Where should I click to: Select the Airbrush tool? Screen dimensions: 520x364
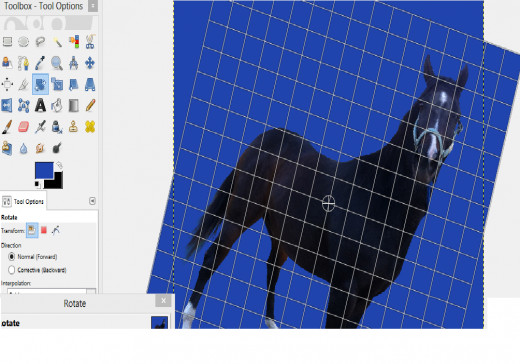(40, 127)
